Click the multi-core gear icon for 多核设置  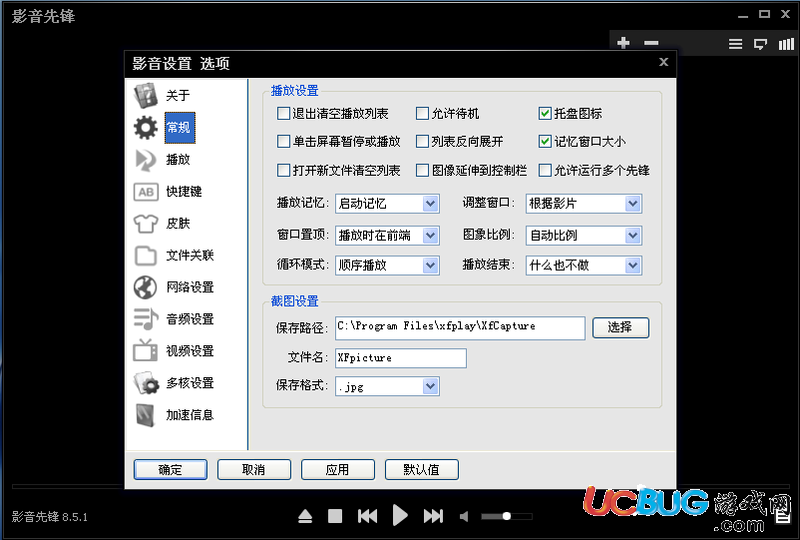coord(146,383)
